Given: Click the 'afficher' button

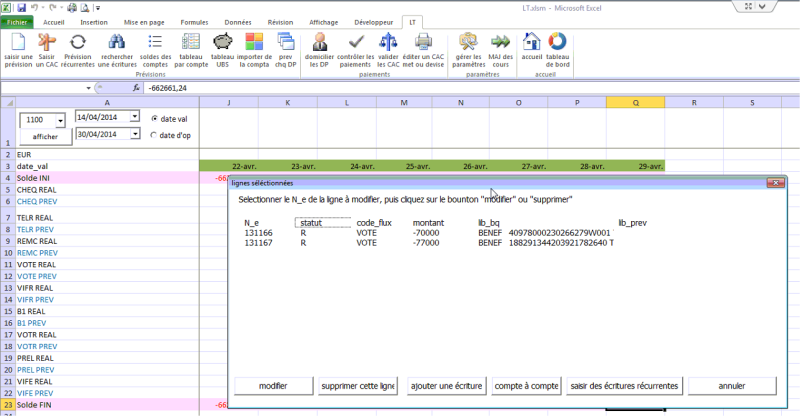Looking at the screenshot, I should [x=45, y=136].
